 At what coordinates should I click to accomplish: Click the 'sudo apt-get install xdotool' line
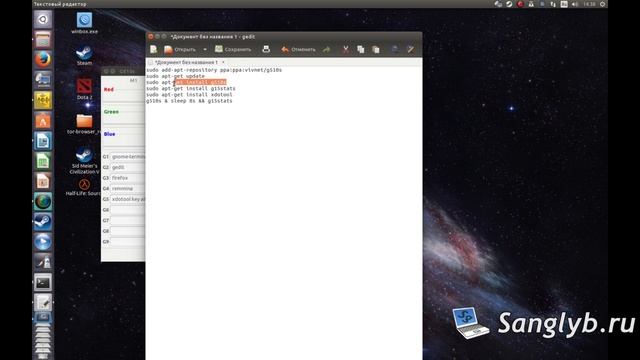click(x=189, y=94)
